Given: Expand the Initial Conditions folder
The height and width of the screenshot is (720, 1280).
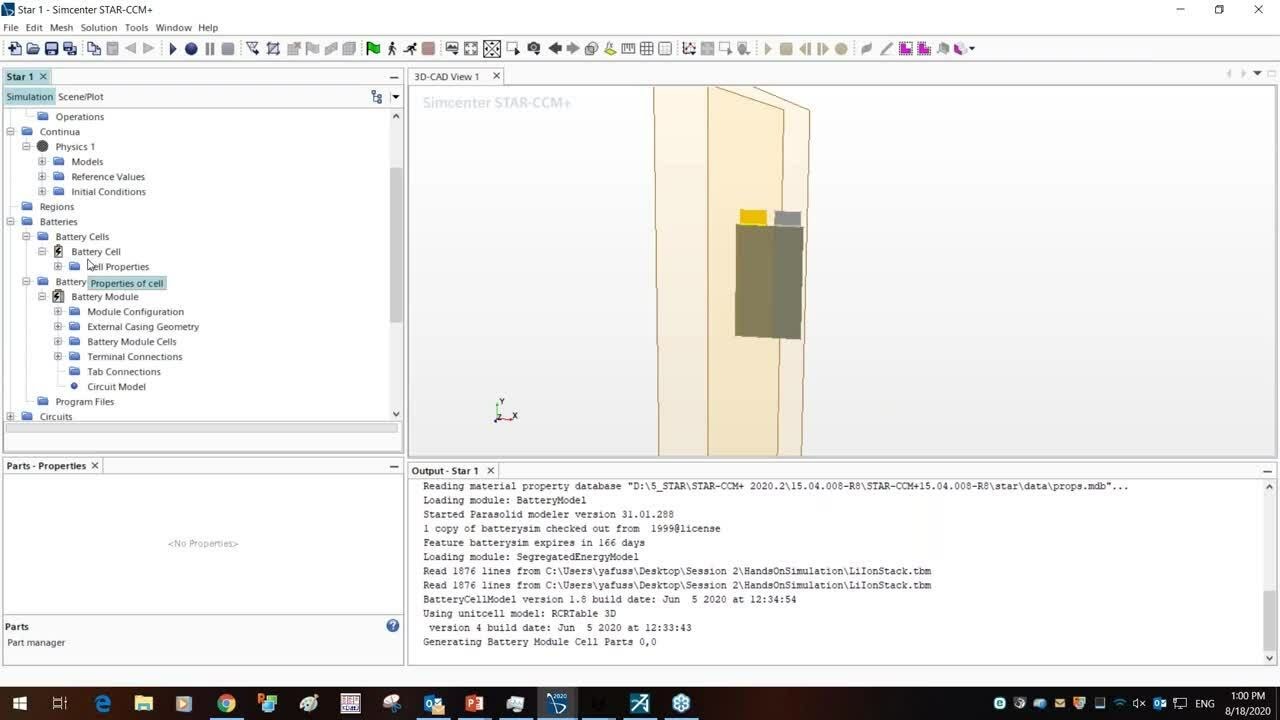Looking at the screenshot, I should click(x=42, y=192).
